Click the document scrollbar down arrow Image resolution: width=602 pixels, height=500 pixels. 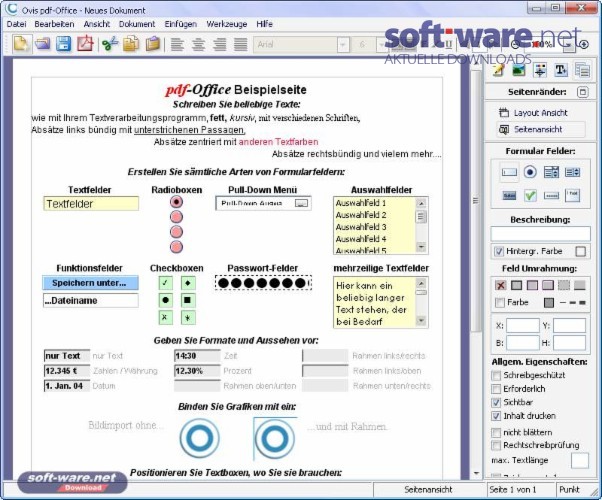(x=476, y=474)
